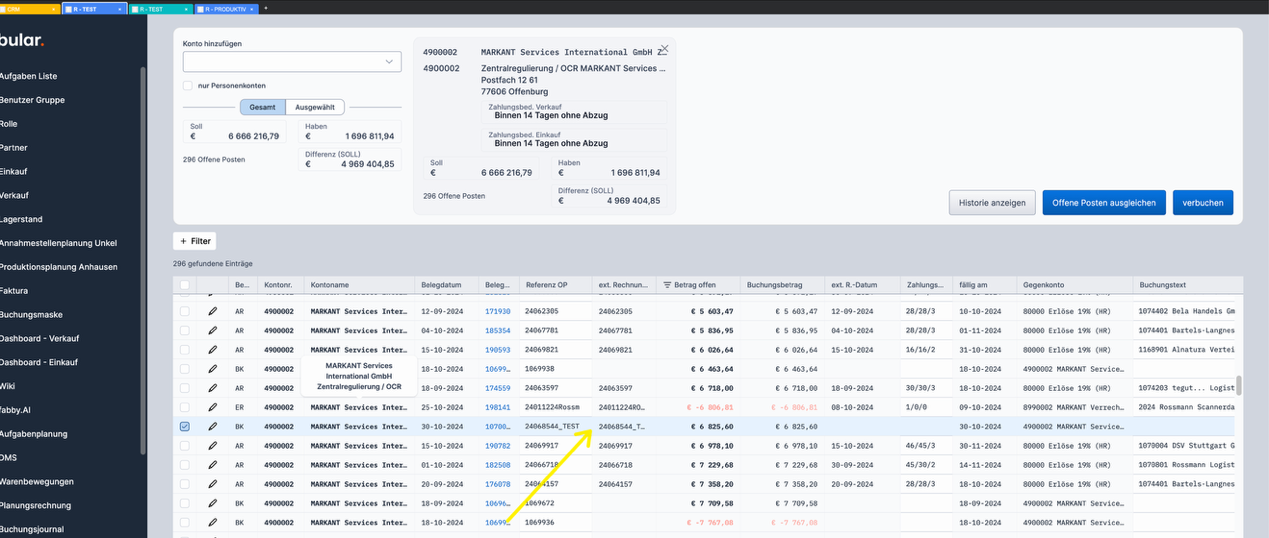Image resolution: width=1269 pixels, height=538 pixels.
Task: Close the R - PRODUKTIV tab
Action: point(251,8)
